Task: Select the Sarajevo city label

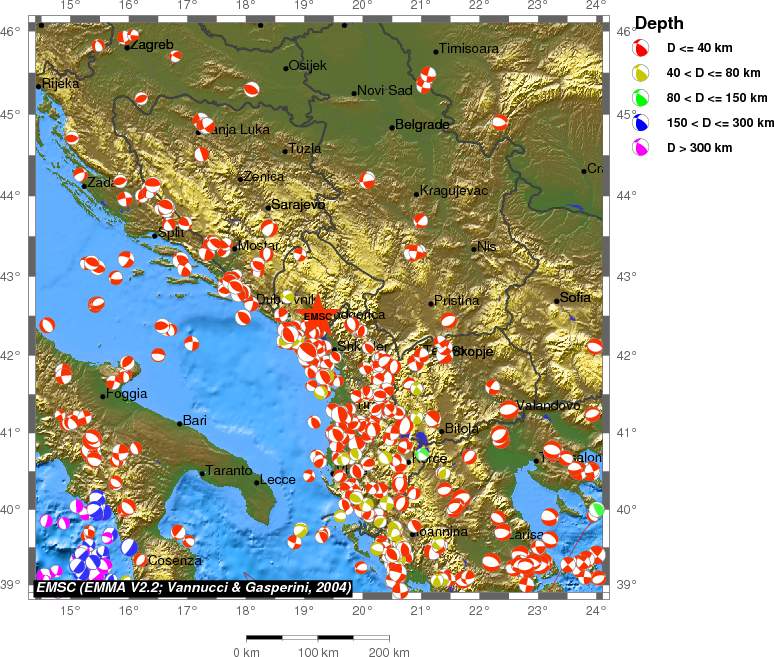Action: (298, 205)
